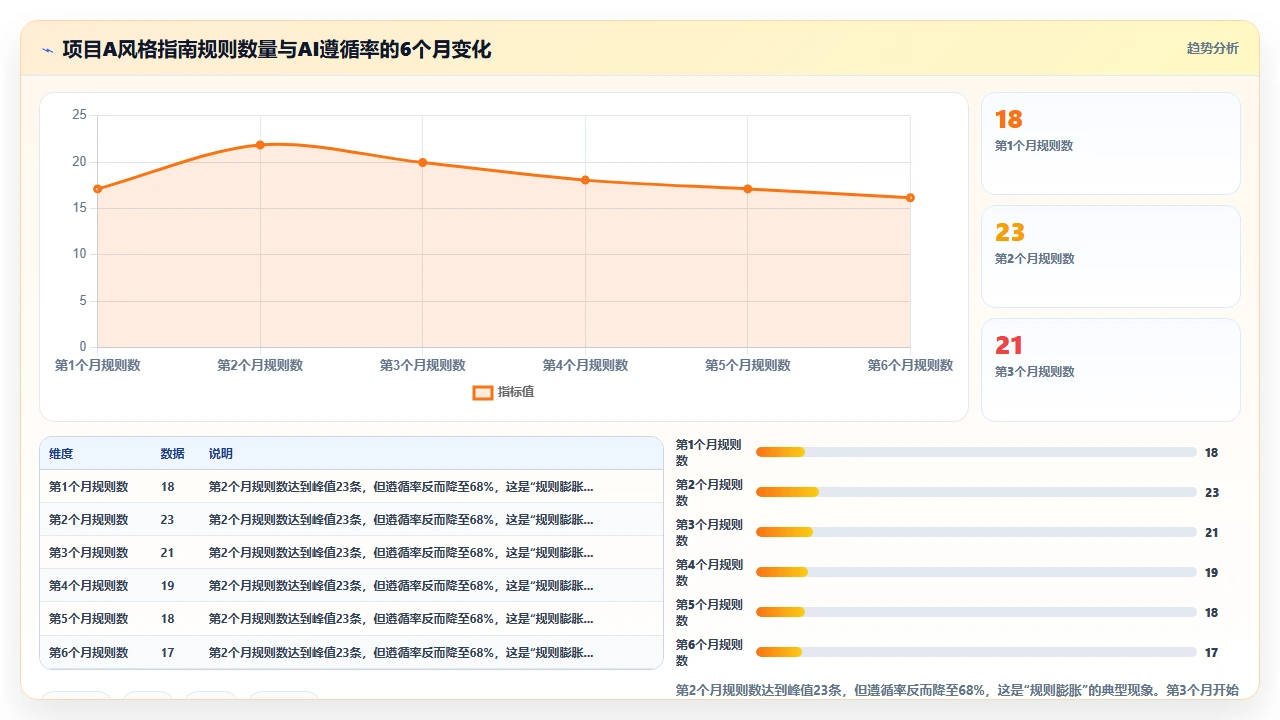Click the 维度 column header
1280x720 pixels.
click(61, 454)
